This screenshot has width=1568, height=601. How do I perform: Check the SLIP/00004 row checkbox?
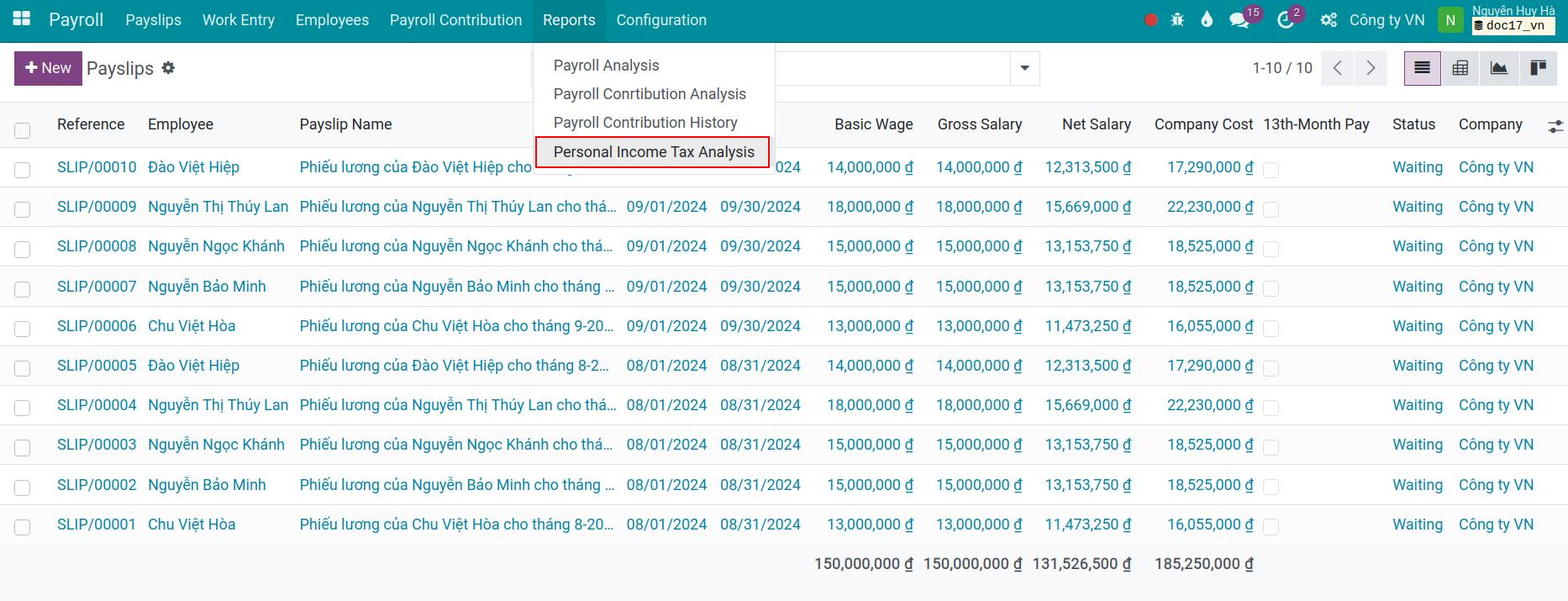pos(23,408)
